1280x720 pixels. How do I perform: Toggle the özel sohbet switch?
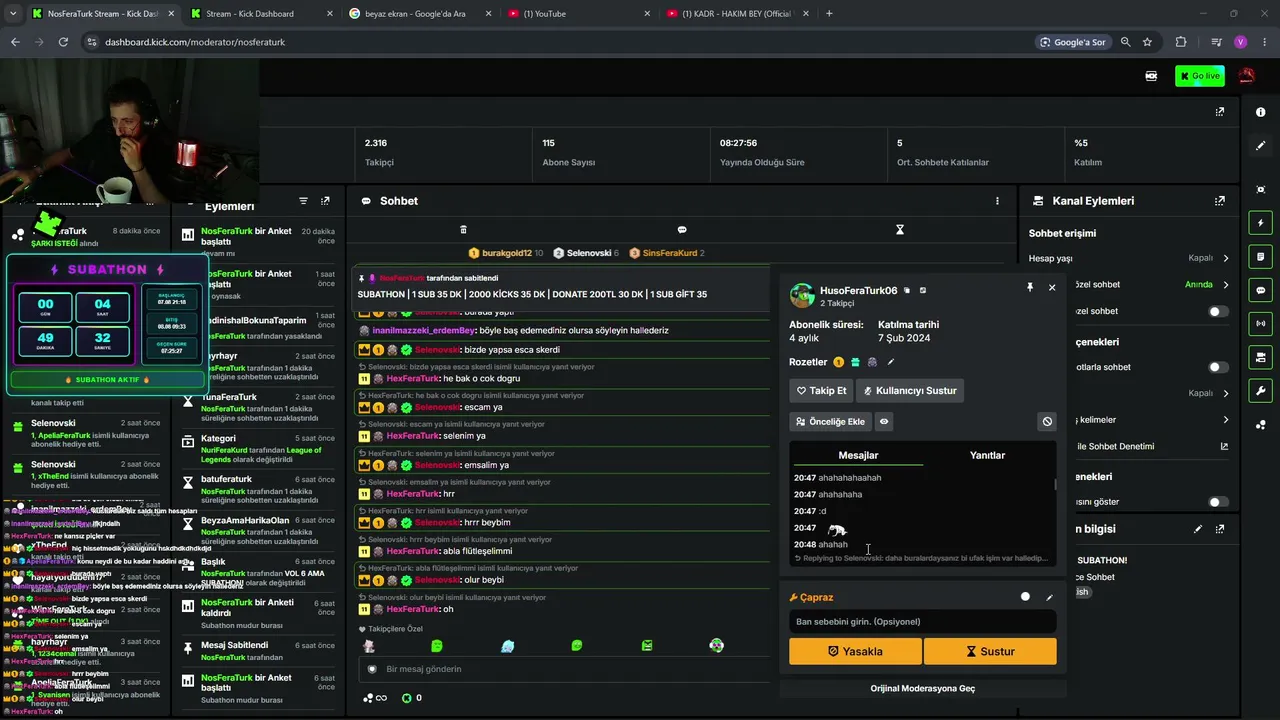click(1218, 311)
